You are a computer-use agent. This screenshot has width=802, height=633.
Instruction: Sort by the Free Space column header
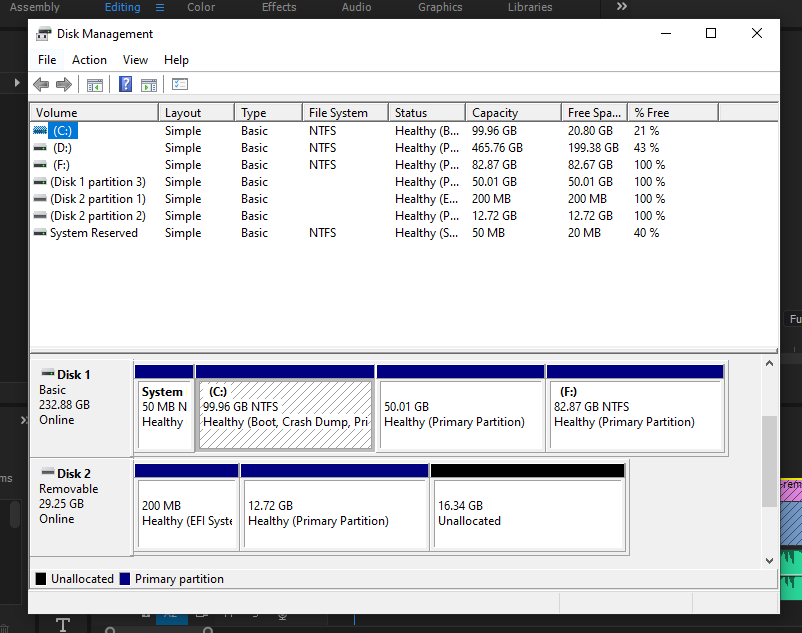pyautogui.click(x=595, y=112)
